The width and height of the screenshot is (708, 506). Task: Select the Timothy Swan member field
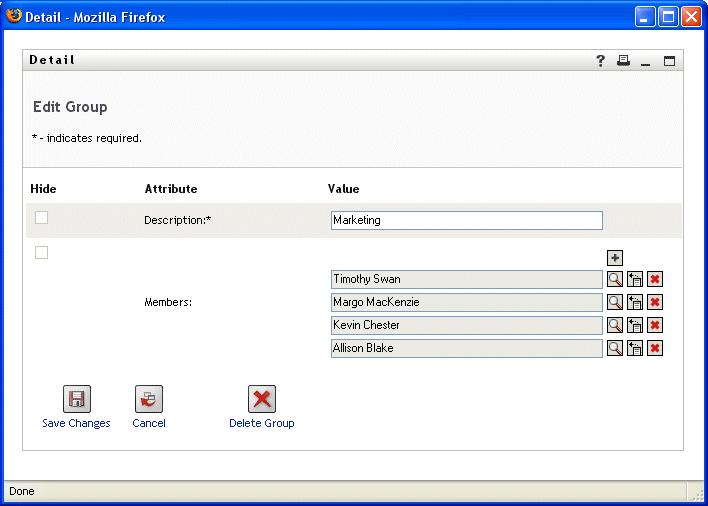point(467,279)
